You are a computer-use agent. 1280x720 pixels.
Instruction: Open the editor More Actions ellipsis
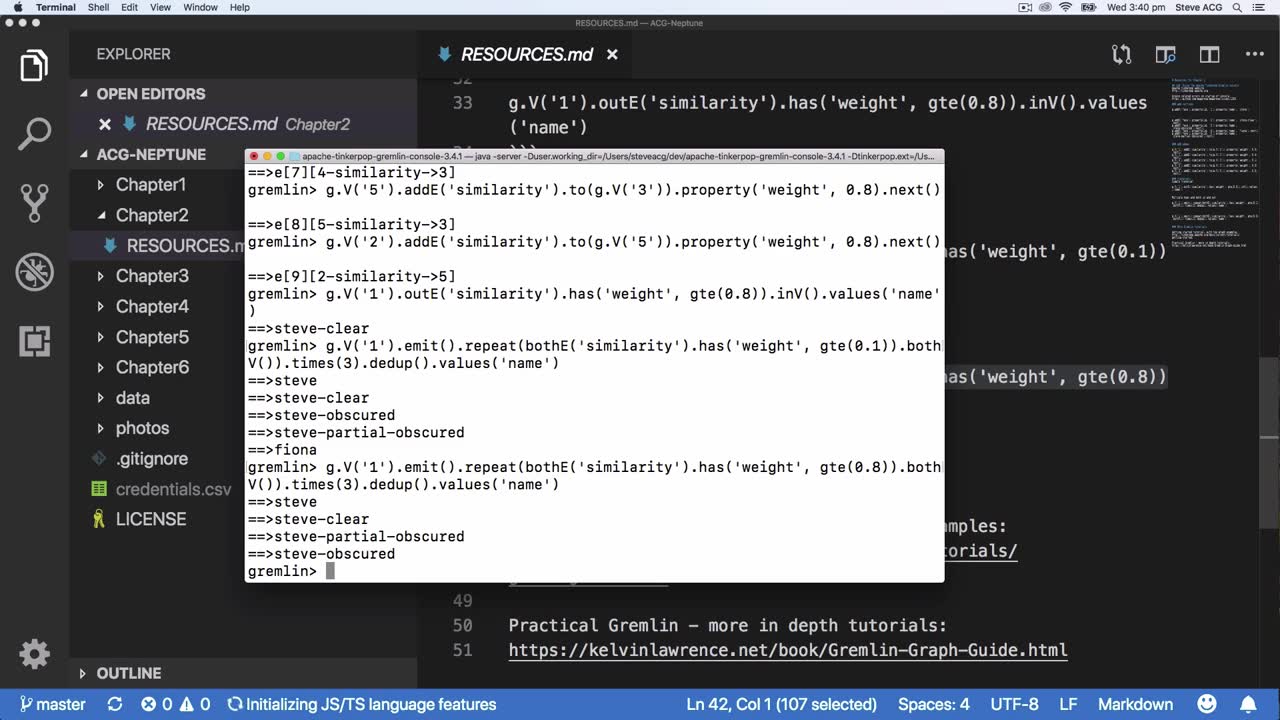pos(1254,54)
